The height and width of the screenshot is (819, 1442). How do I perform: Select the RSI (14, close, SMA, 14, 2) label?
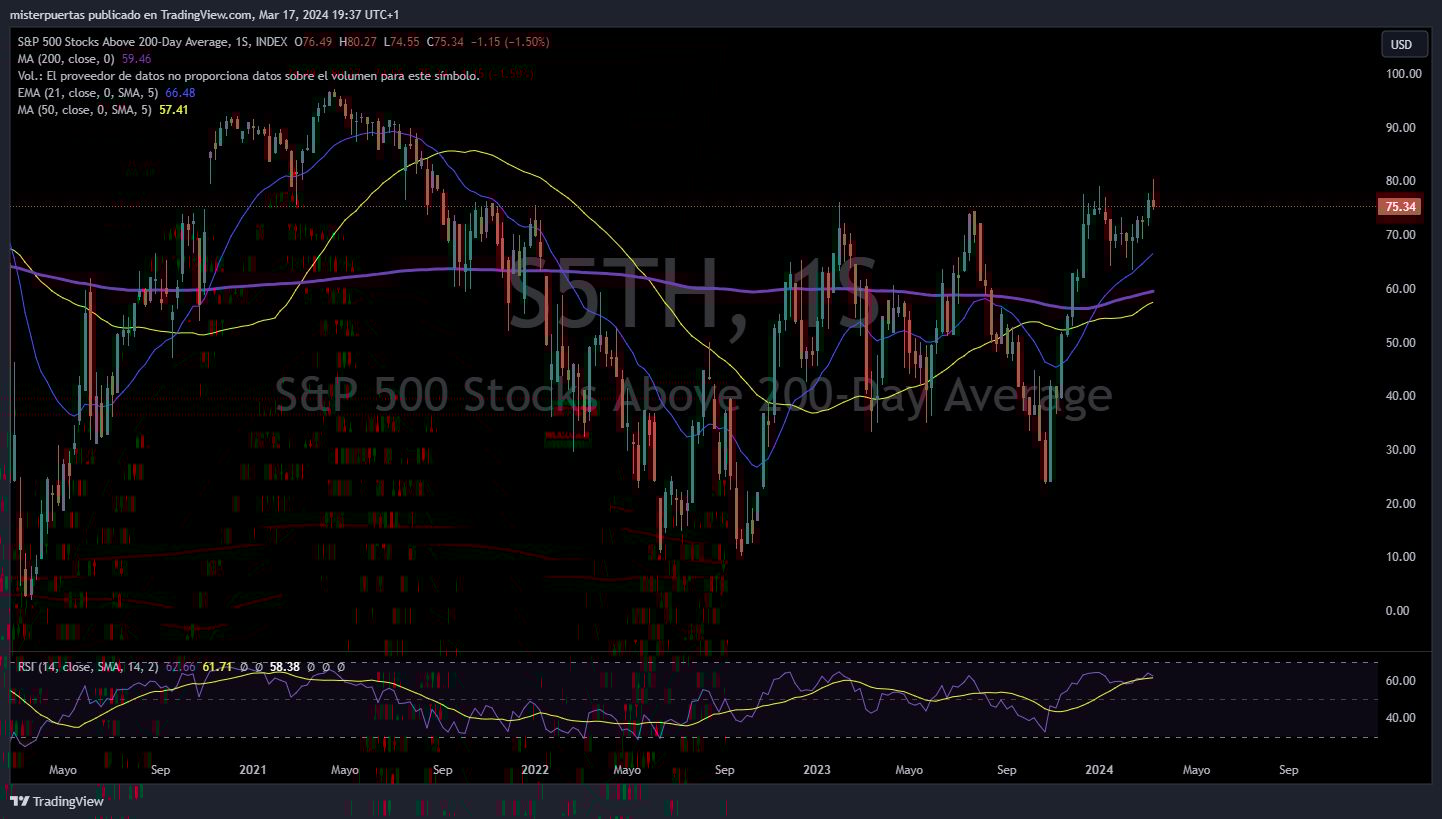(88, 667)
